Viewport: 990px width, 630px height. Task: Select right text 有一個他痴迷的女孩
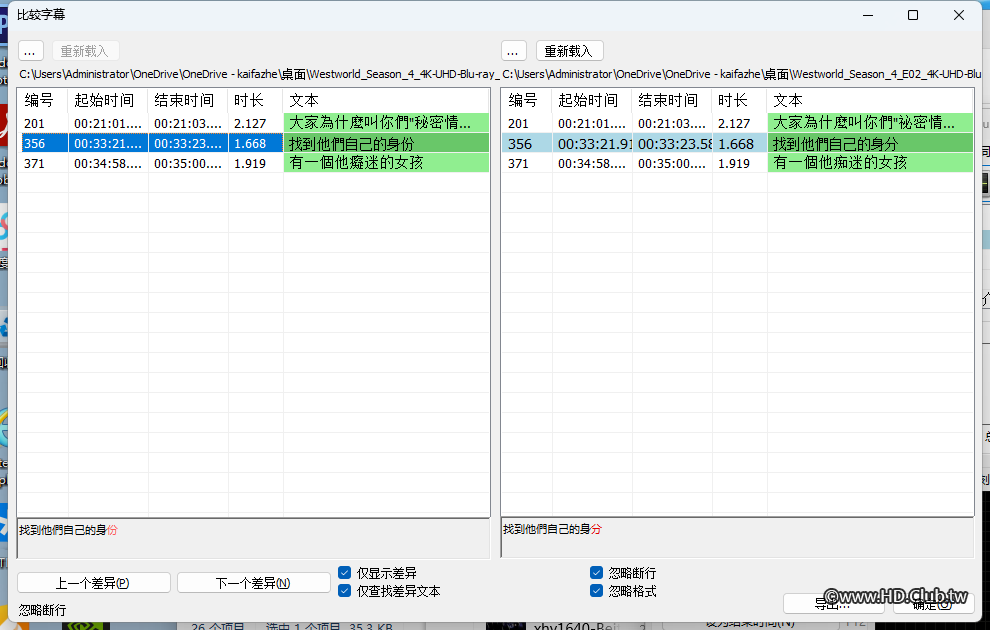pyautogui.click(x=840, y=163)
